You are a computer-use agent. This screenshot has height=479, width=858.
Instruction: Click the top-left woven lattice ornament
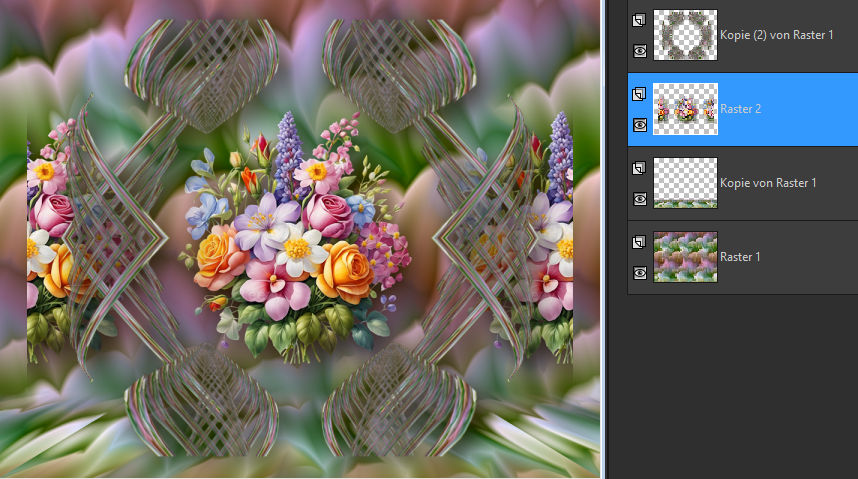pyautogui.click(x=200, y=75)
